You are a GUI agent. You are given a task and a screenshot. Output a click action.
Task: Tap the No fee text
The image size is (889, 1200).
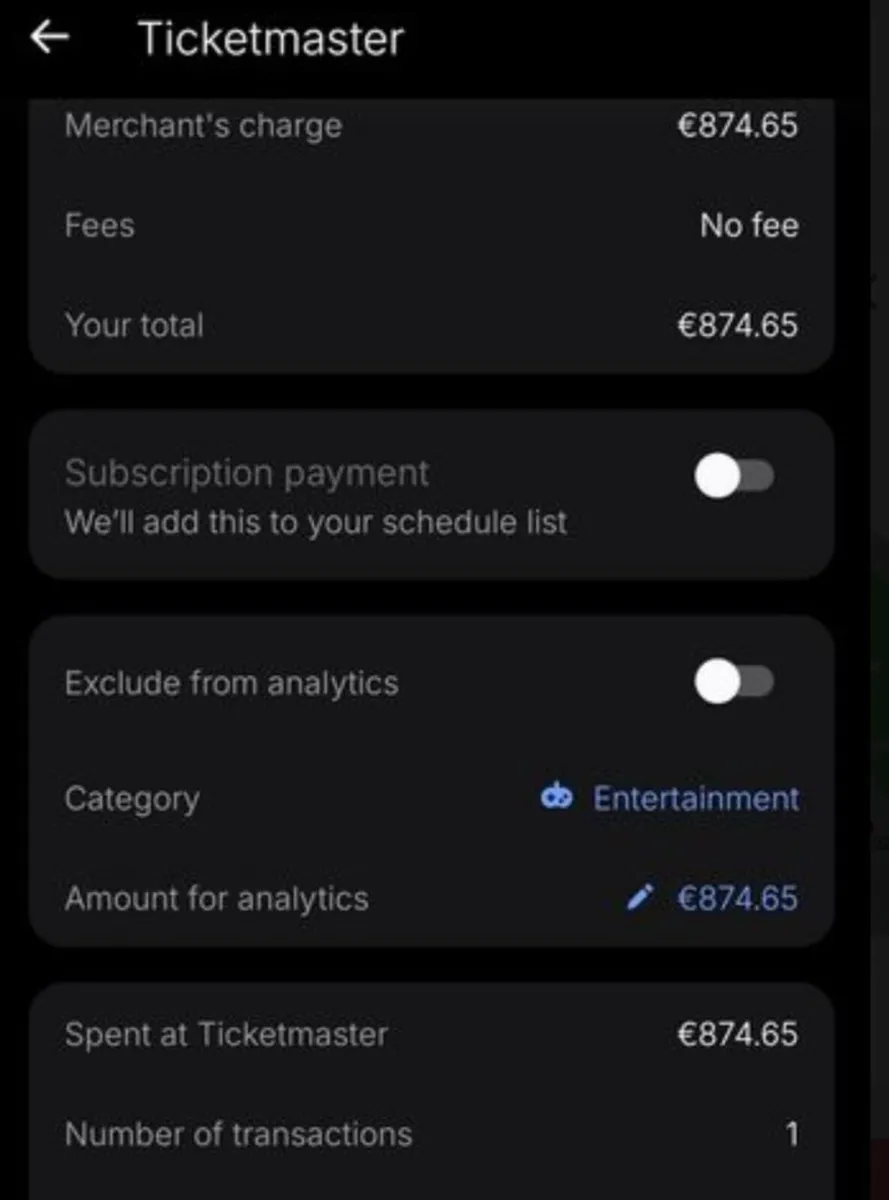[x=749, y=225]
